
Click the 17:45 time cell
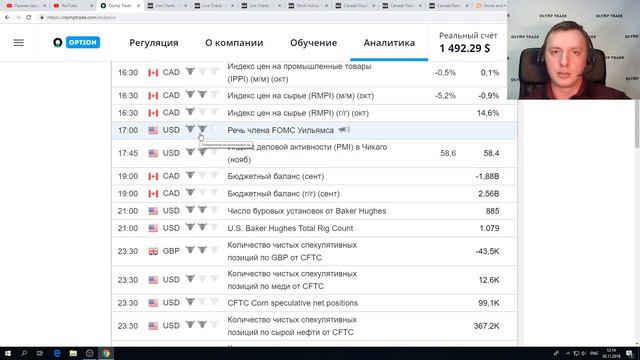(128, 153)
